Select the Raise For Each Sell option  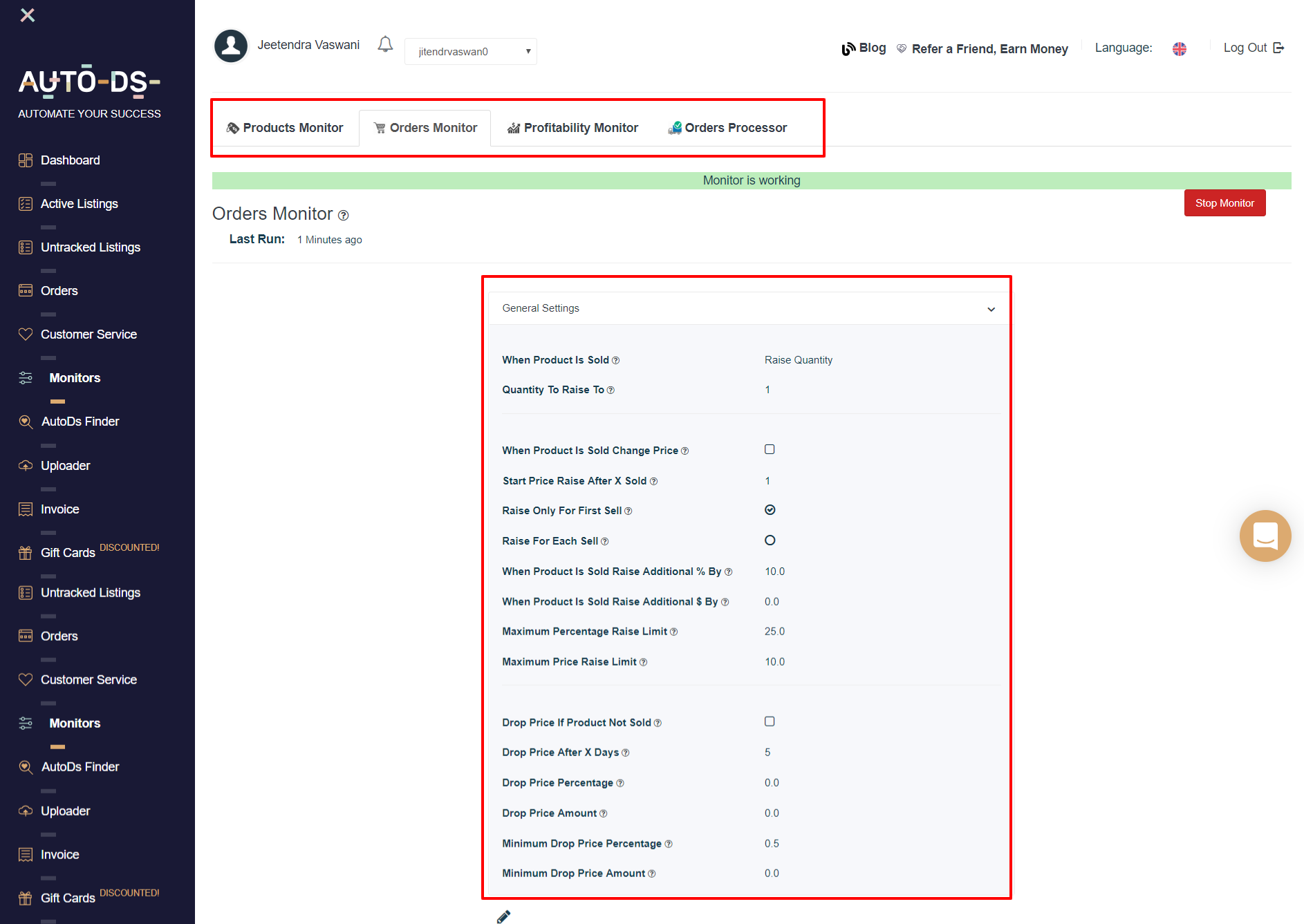click(770, 540)
